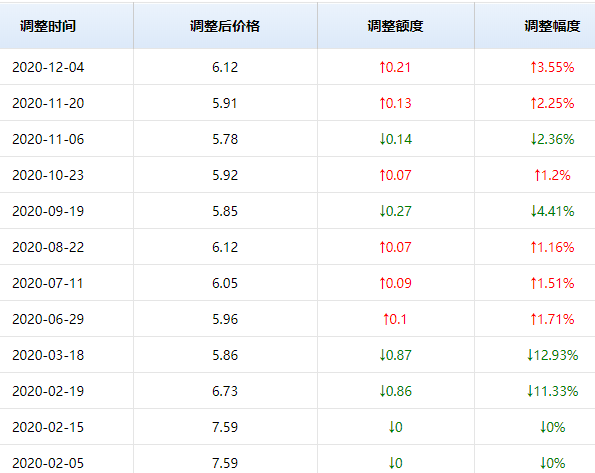Click the red ↑0.09 adjustment value
This screenshot has height=473, width=595.
[x=395, y=283]
